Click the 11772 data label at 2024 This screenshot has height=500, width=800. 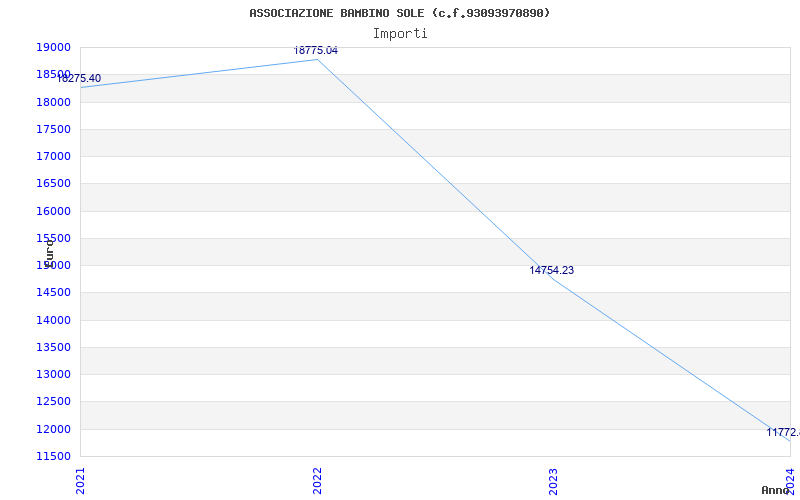783,432
